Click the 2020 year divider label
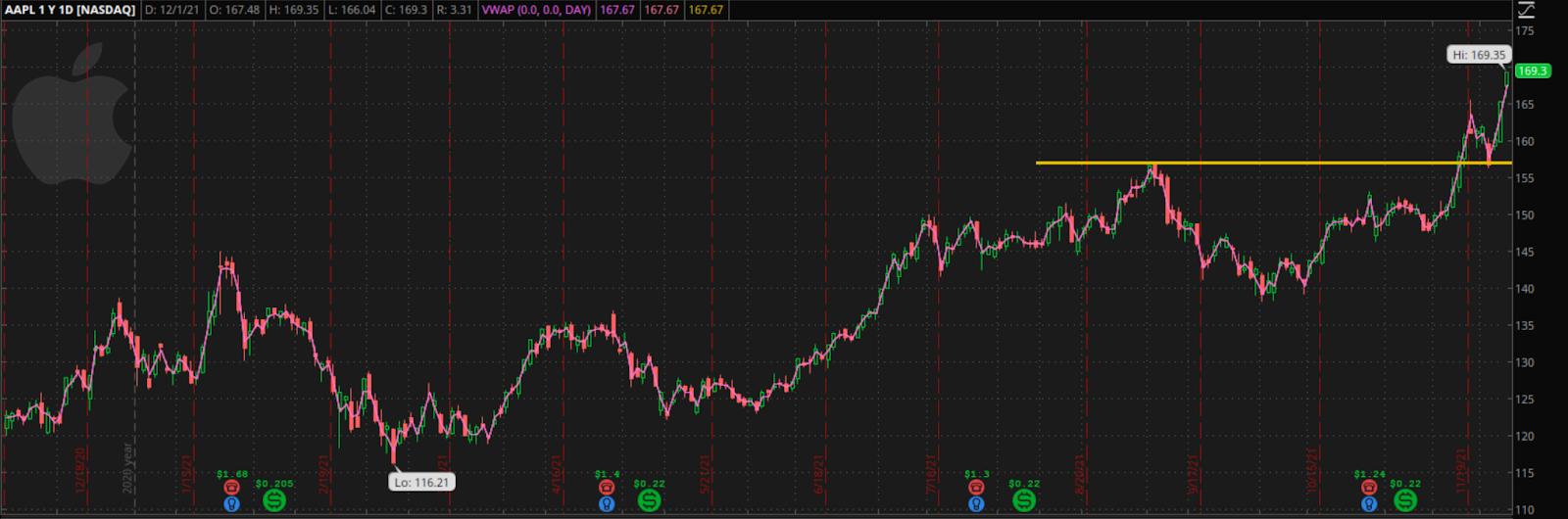 click(127, 468)
